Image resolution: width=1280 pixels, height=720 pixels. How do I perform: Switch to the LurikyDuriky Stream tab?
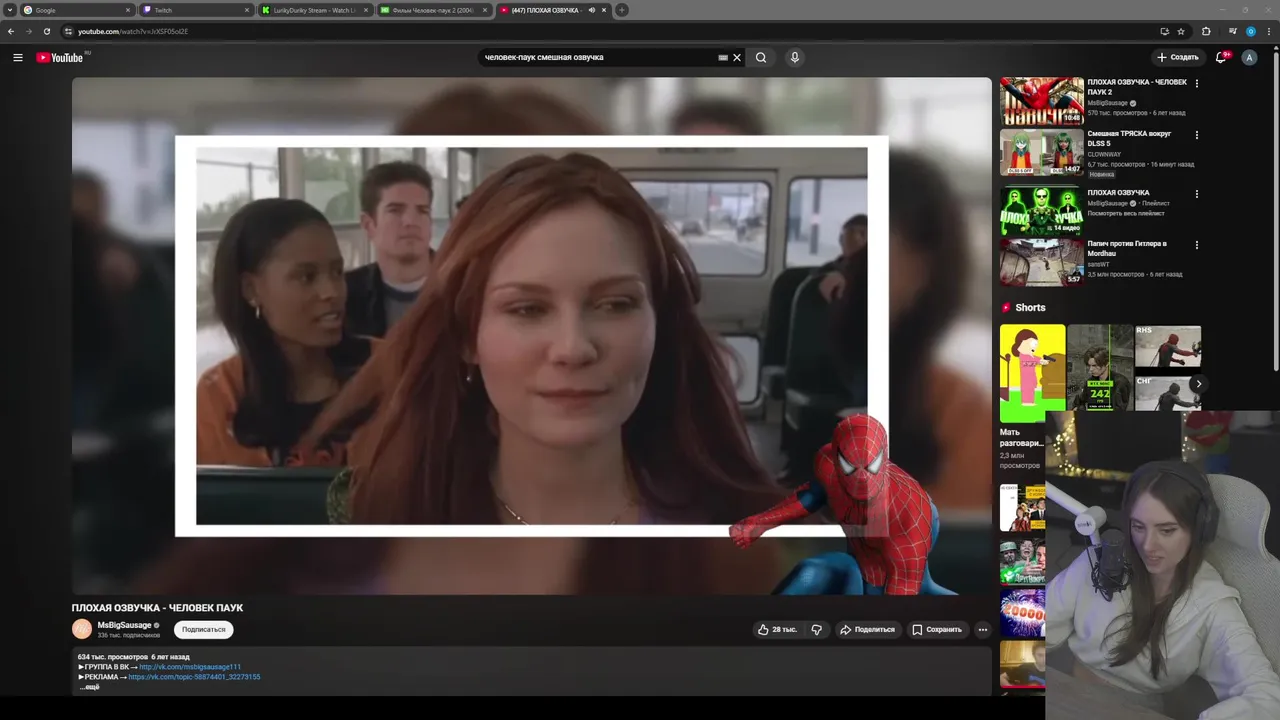pyautogui.click(x=316, y=10)
